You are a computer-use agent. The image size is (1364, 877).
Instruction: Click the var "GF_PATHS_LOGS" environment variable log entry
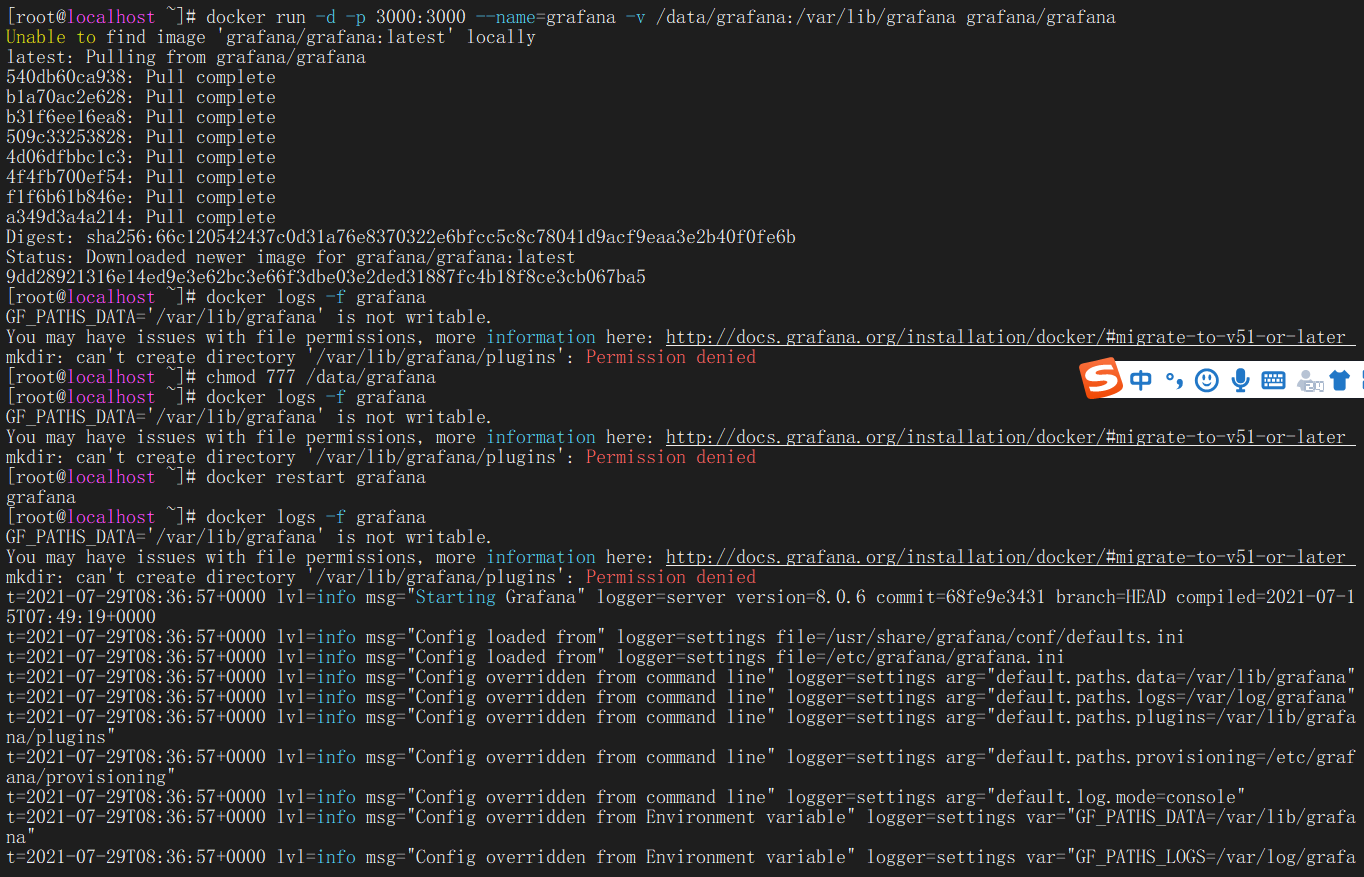(x=681, y=857)
